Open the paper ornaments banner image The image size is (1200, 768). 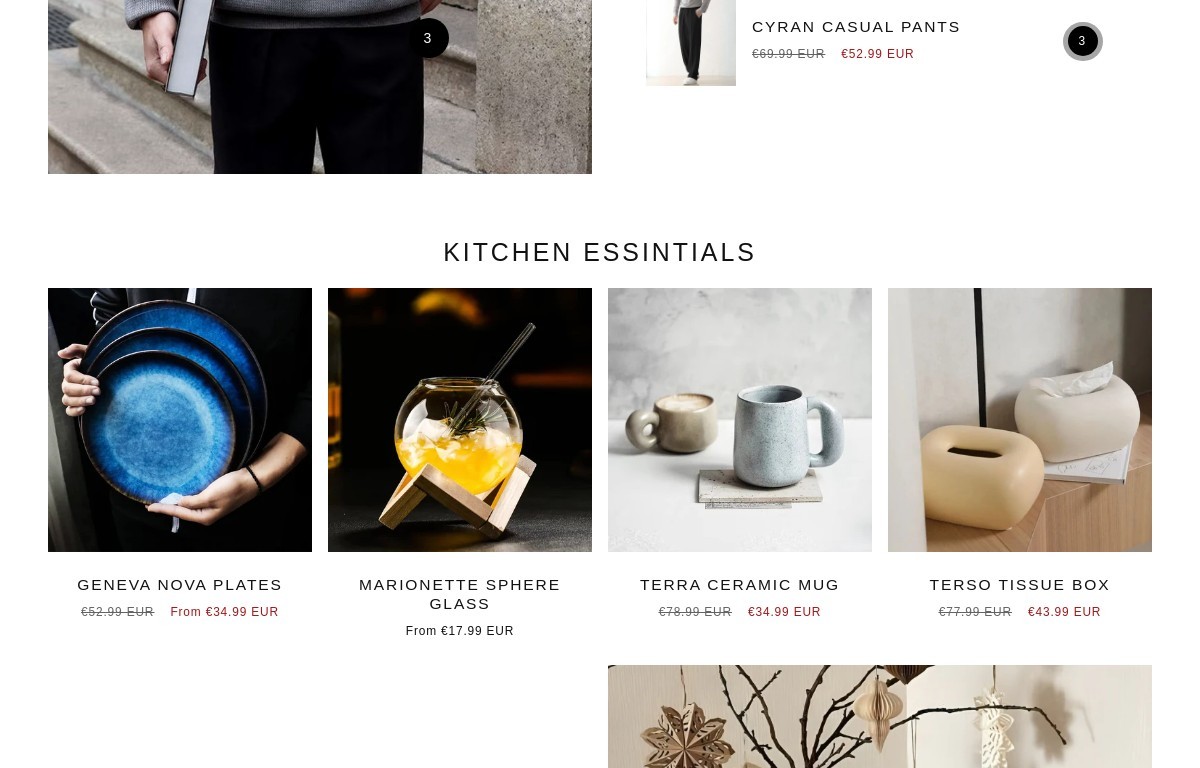click(880, 717)
